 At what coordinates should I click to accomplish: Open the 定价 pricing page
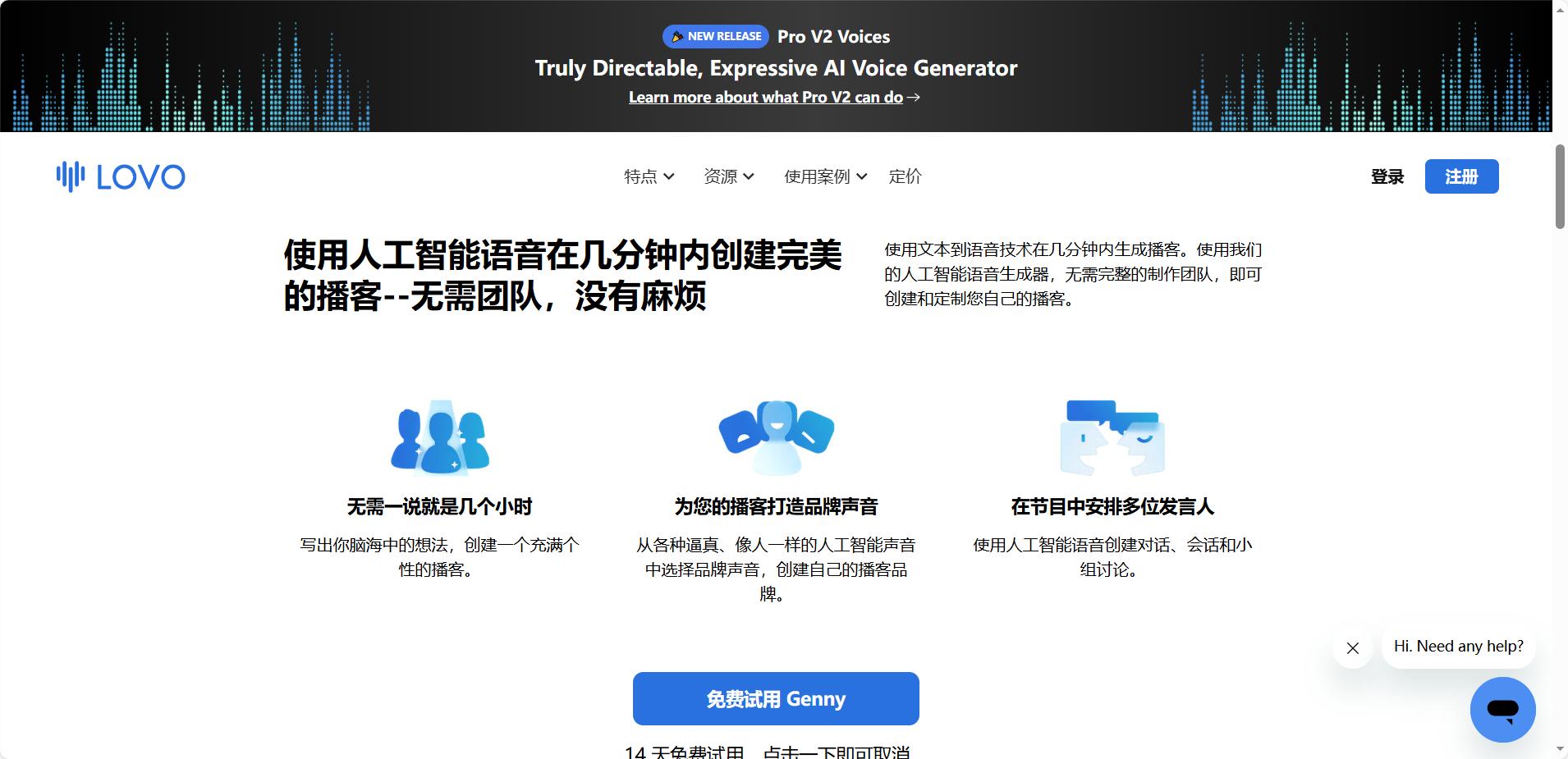[x=905, y=176]
